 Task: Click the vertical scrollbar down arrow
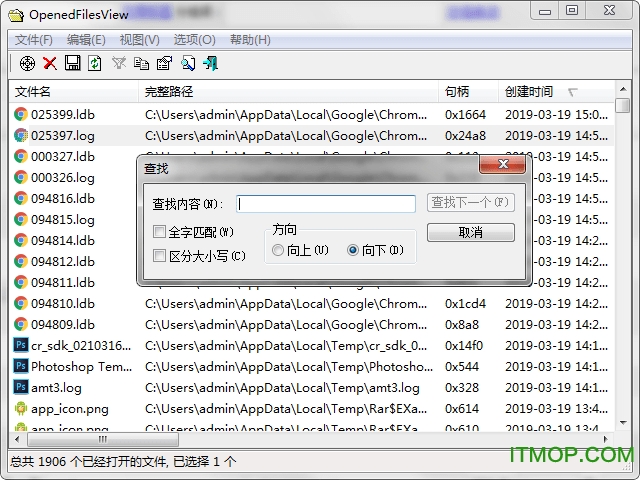tap(623, 423)
